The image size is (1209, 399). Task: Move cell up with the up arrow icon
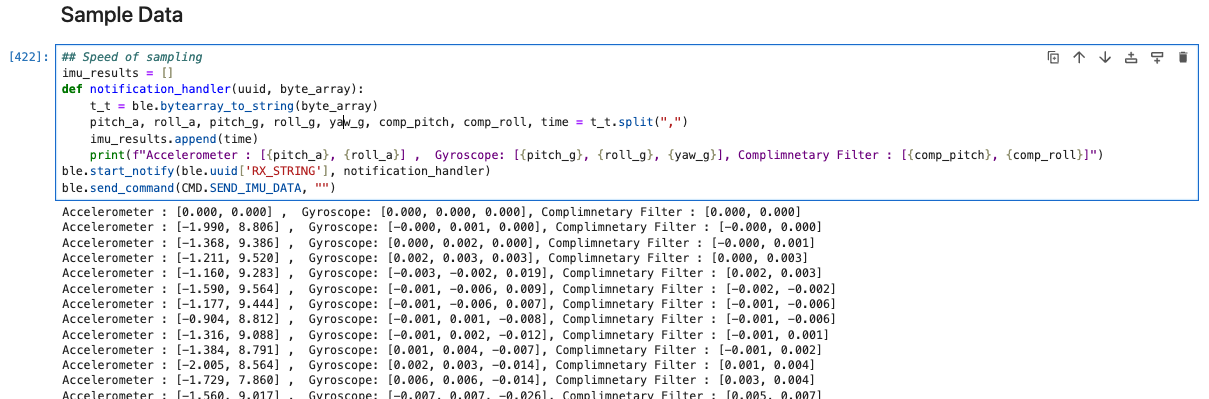(1079, 58)
